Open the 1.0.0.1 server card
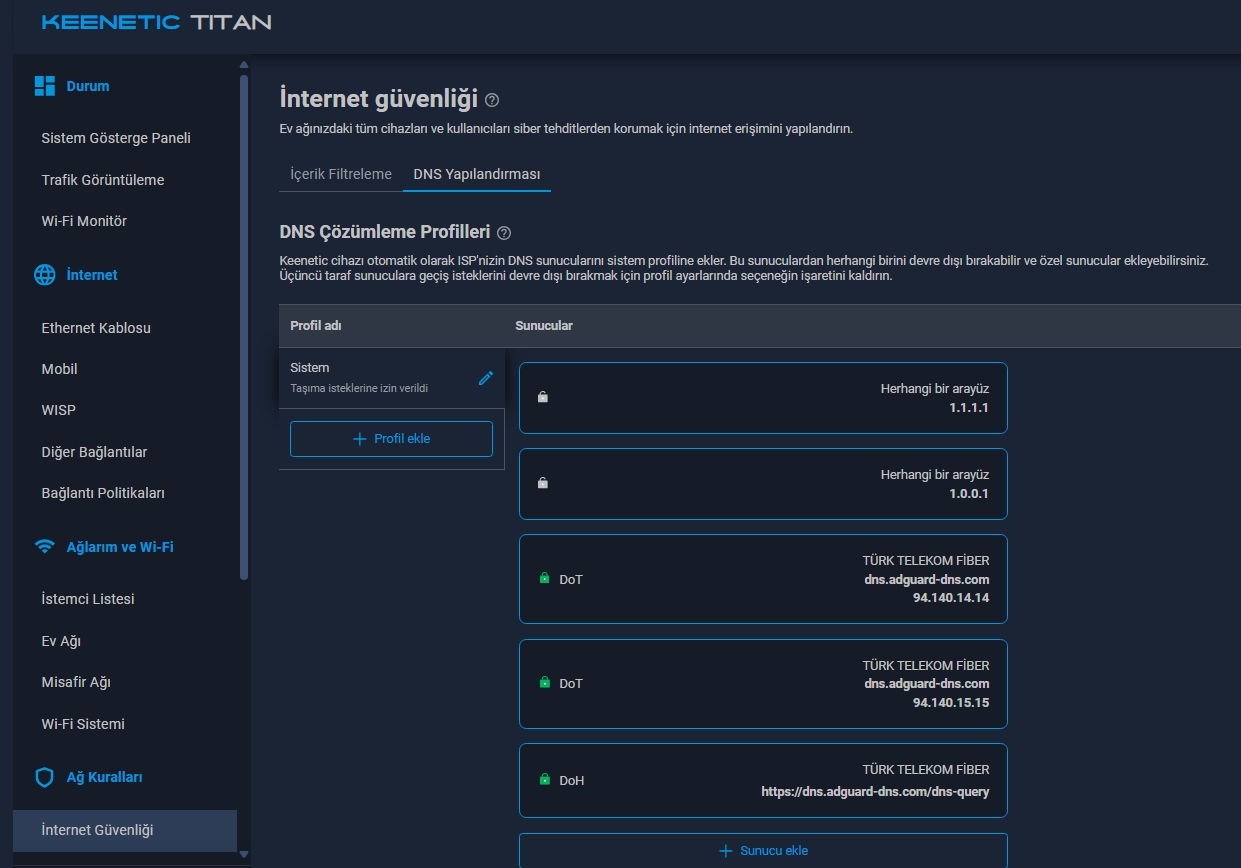Image resolution: width=1241 pixels, height=868 pixels. (763, 484)
